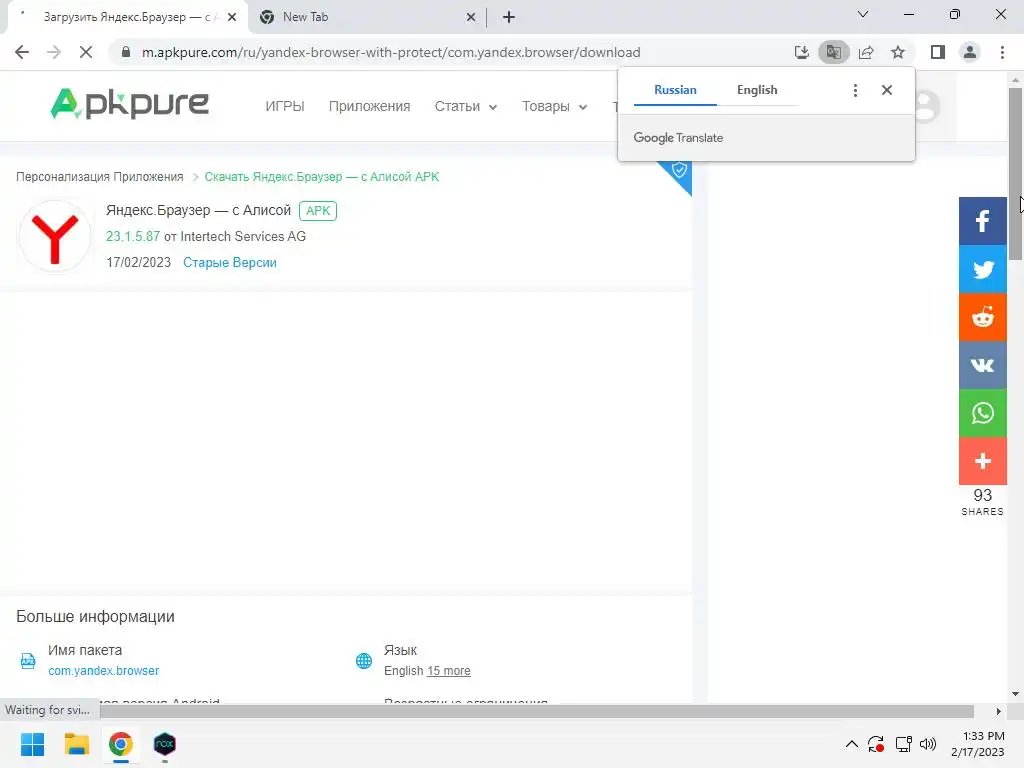Click the install app icon in address bar
This screenshot has width=1024, height=768.
[801, 52]
